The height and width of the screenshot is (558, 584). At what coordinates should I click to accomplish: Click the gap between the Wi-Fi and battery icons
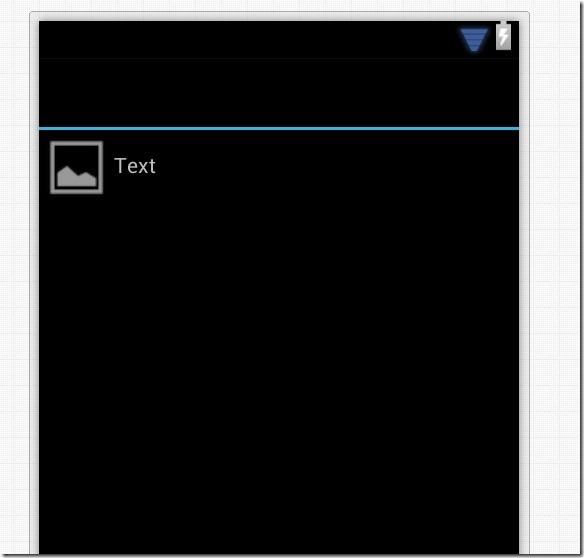coord(492,39)
